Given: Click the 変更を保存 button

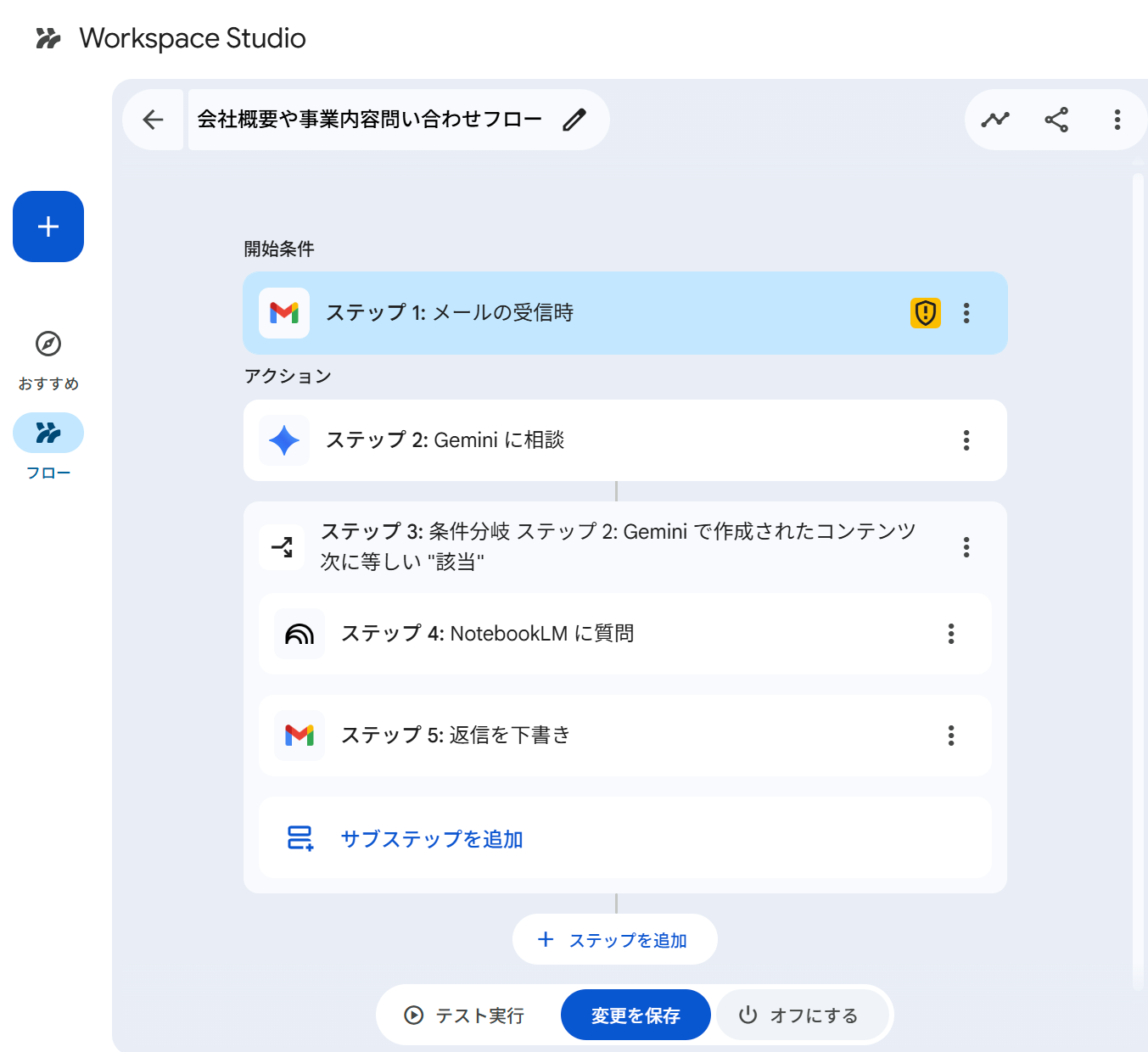Looking at the screenshot, I should click(x=636, y=1016).
